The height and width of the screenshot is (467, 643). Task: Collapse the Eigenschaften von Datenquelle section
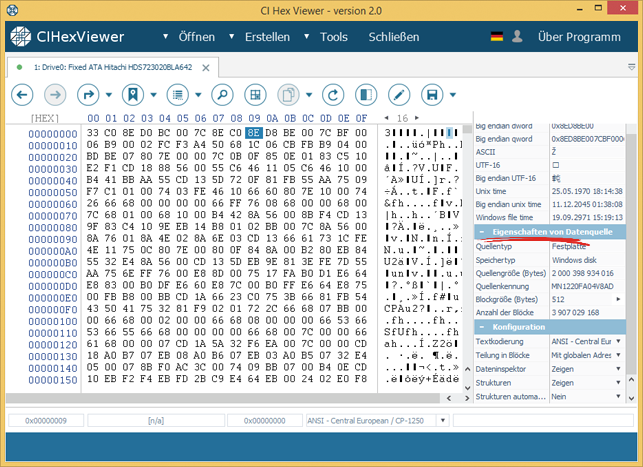[x=482, y=231]
